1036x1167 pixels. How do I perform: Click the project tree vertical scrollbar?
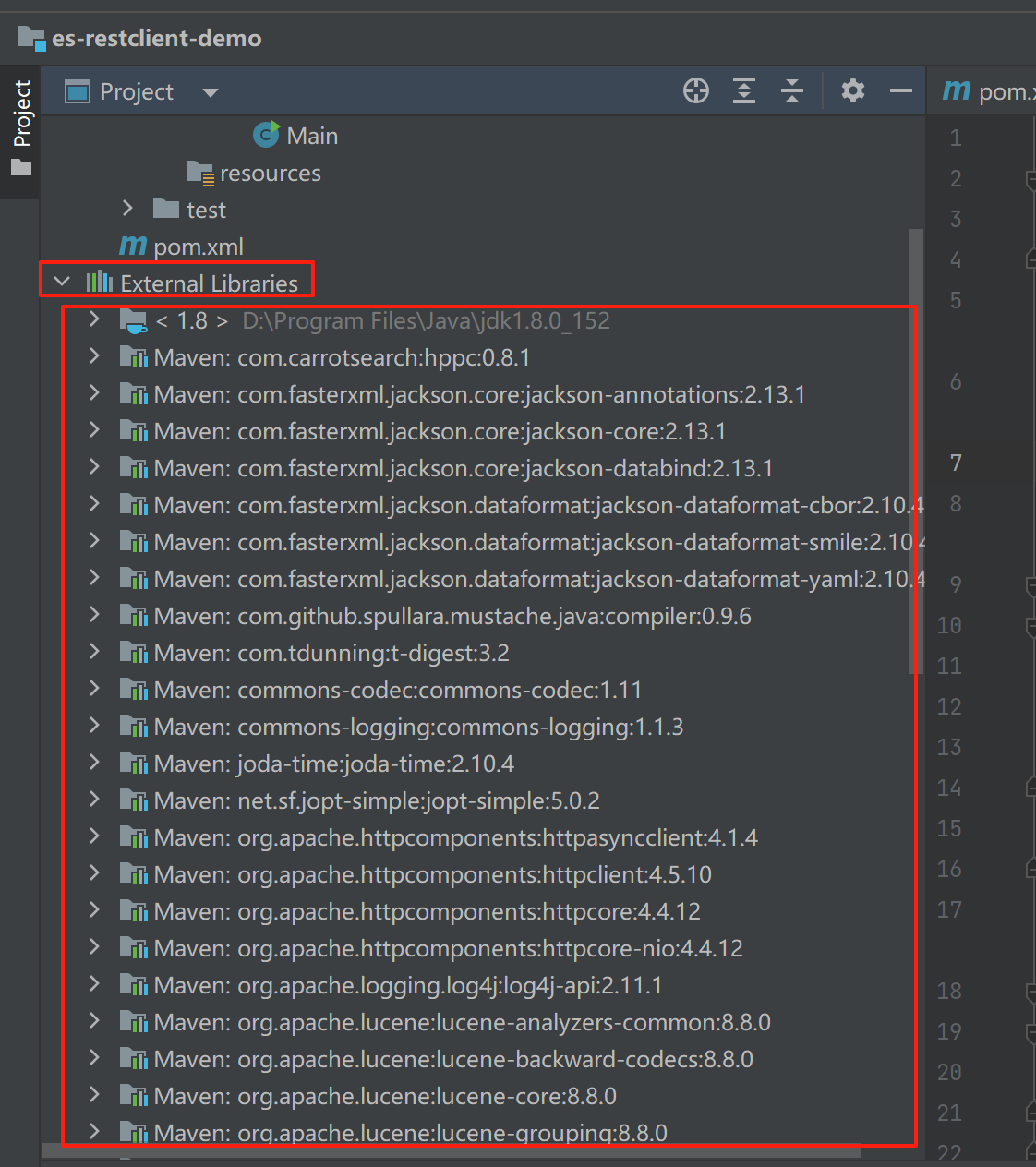point(916,451)
